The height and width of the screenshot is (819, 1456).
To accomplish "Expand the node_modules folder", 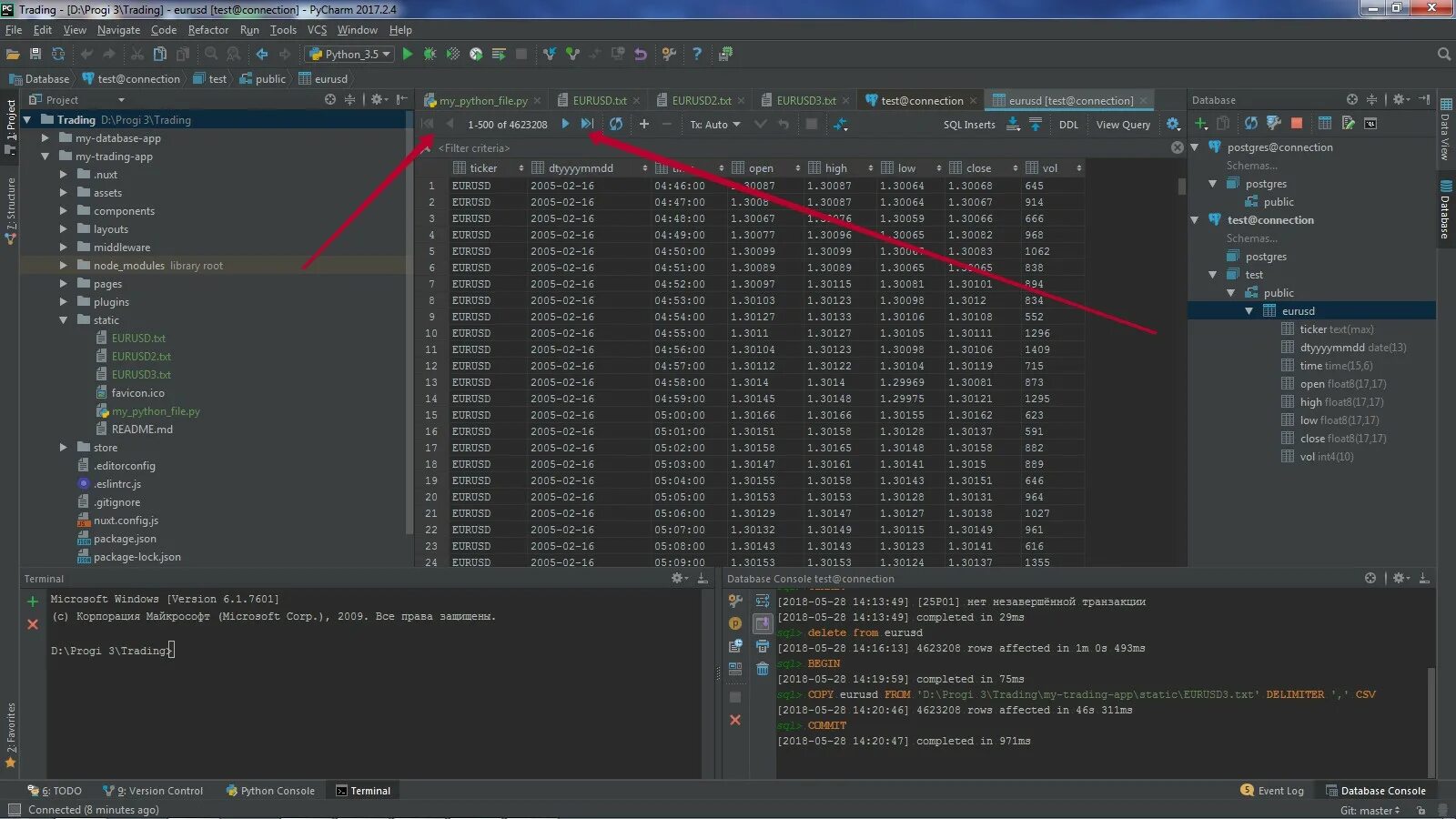I will pos(63,266).
